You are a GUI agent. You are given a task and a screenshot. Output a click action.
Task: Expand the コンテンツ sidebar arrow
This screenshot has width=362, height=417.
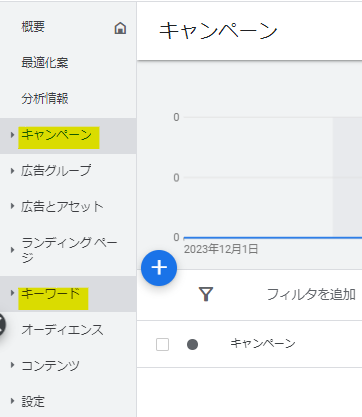coord(12,365)
